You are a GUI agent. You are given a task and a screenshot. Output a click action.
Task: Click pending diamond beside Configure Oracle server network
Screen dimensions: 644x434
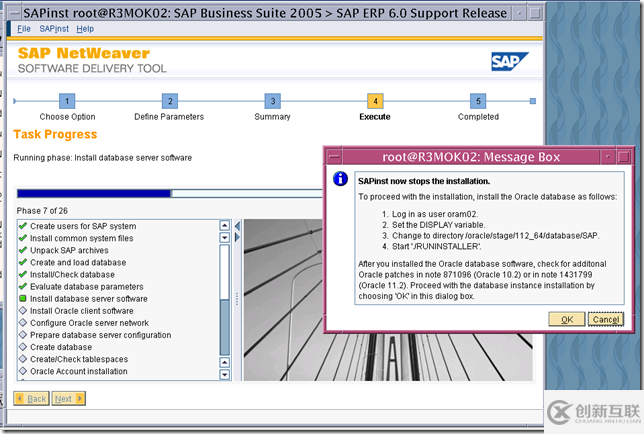point(23,323)
